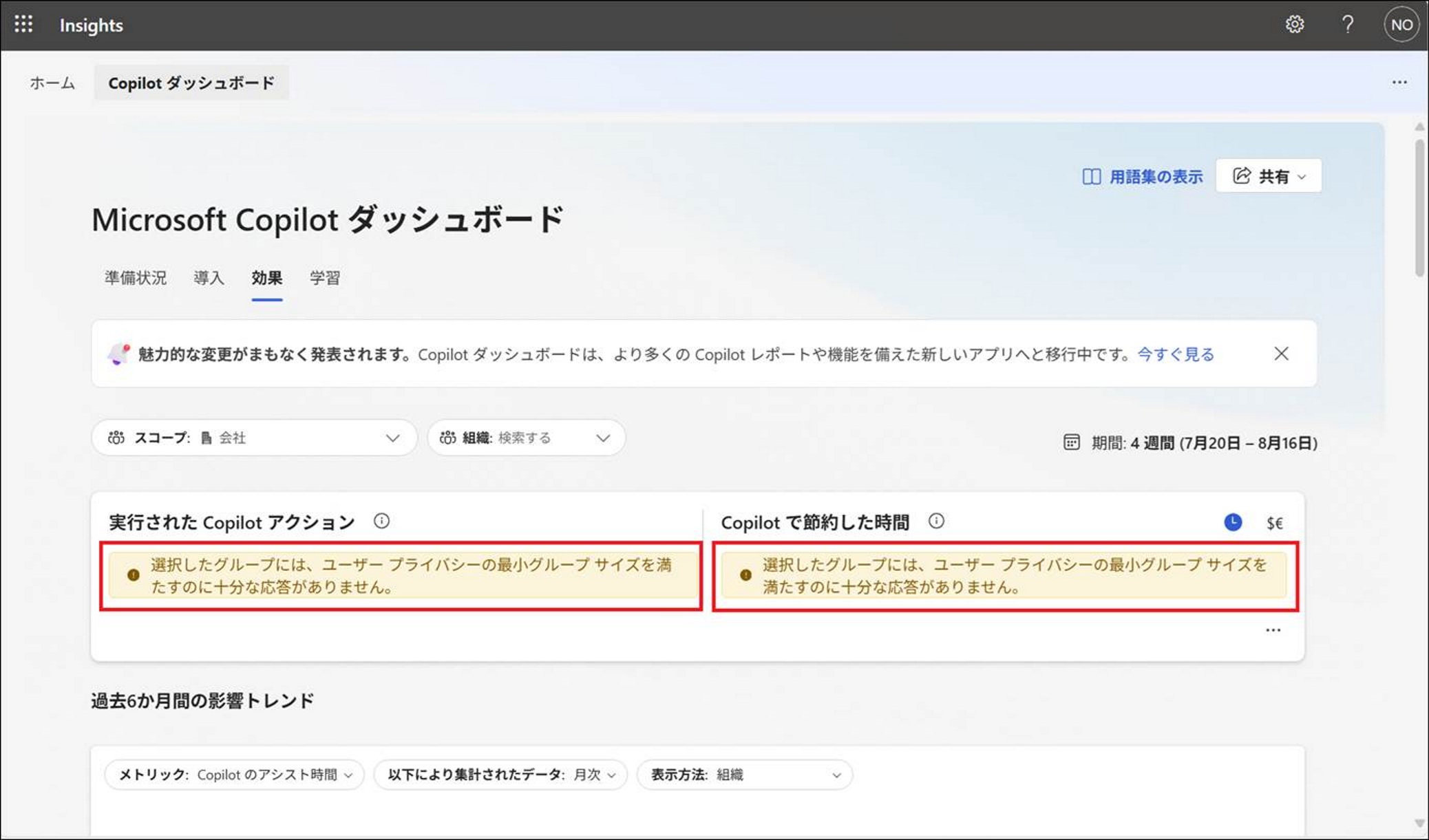Switch to the 準備状況 tab
The height and width of the screenshot is (840, 1429).
[136, 278]
